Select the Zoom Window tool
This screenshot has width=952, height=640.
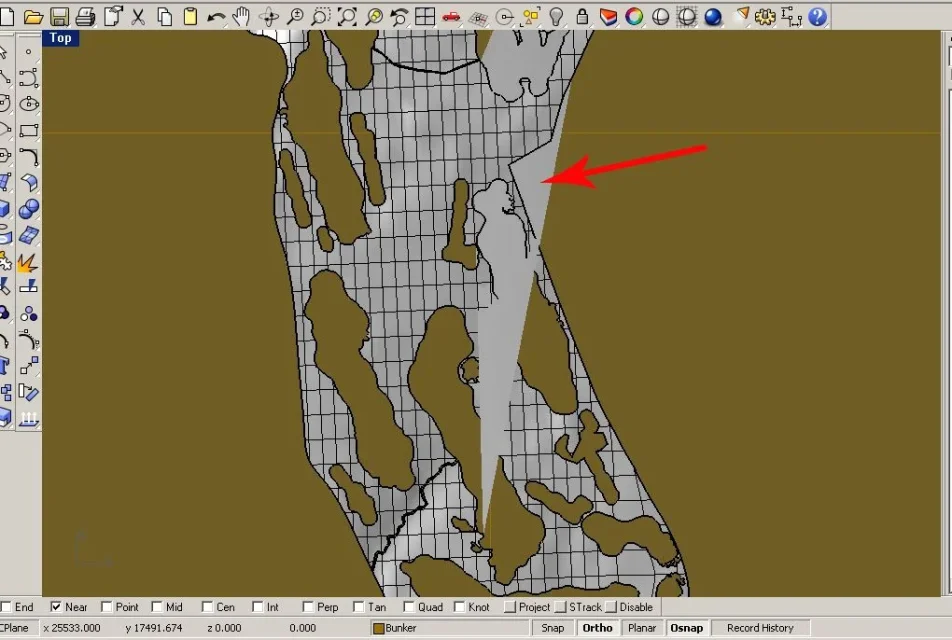(321, 16)
